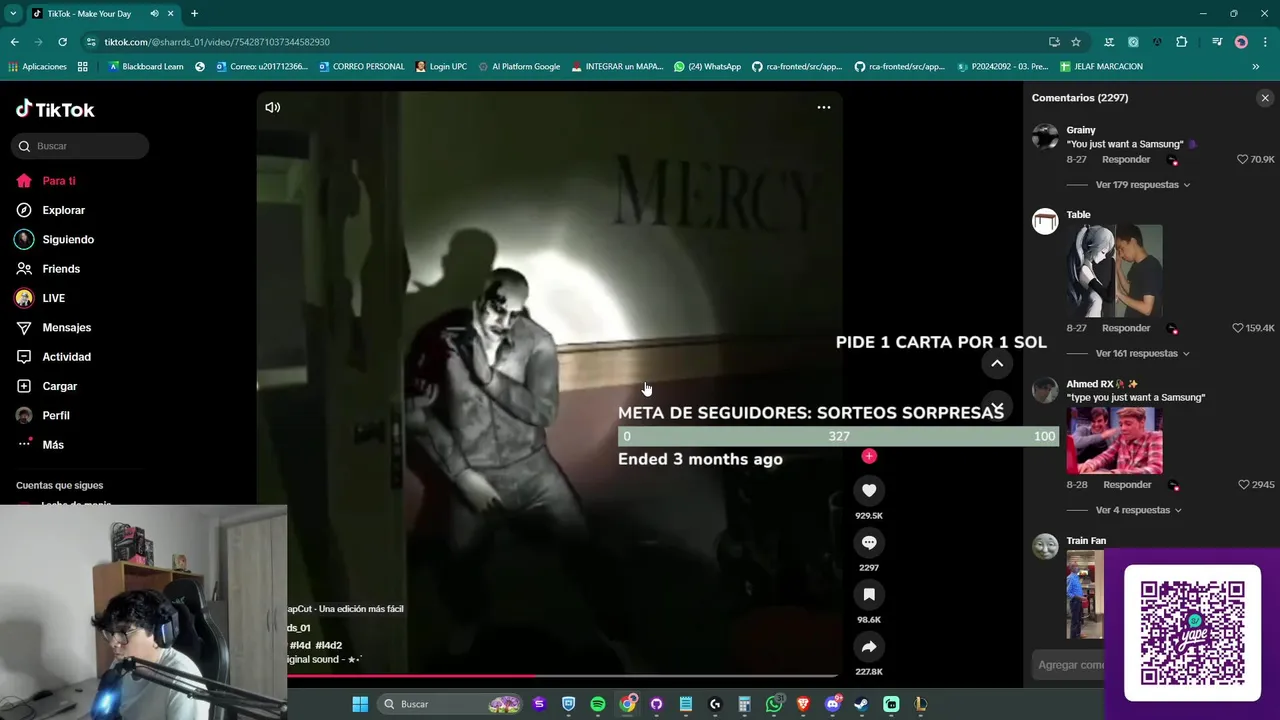Image resolution: width=1280 pixels, height=720 pixels.
Task: Open a new browser tab
Action: (194, 14)
